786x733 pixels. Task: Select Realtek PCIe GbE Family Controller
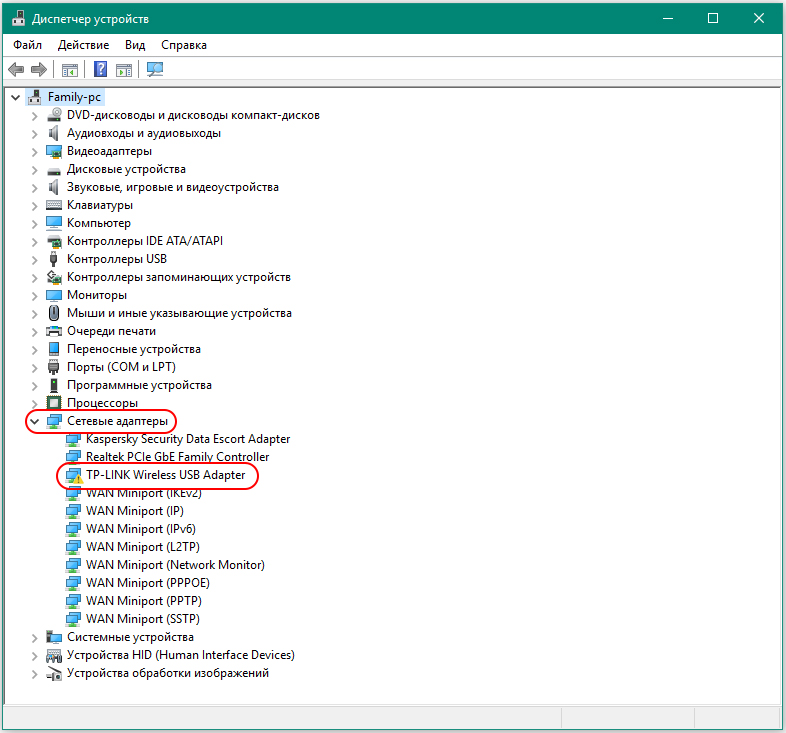point(177,457)
